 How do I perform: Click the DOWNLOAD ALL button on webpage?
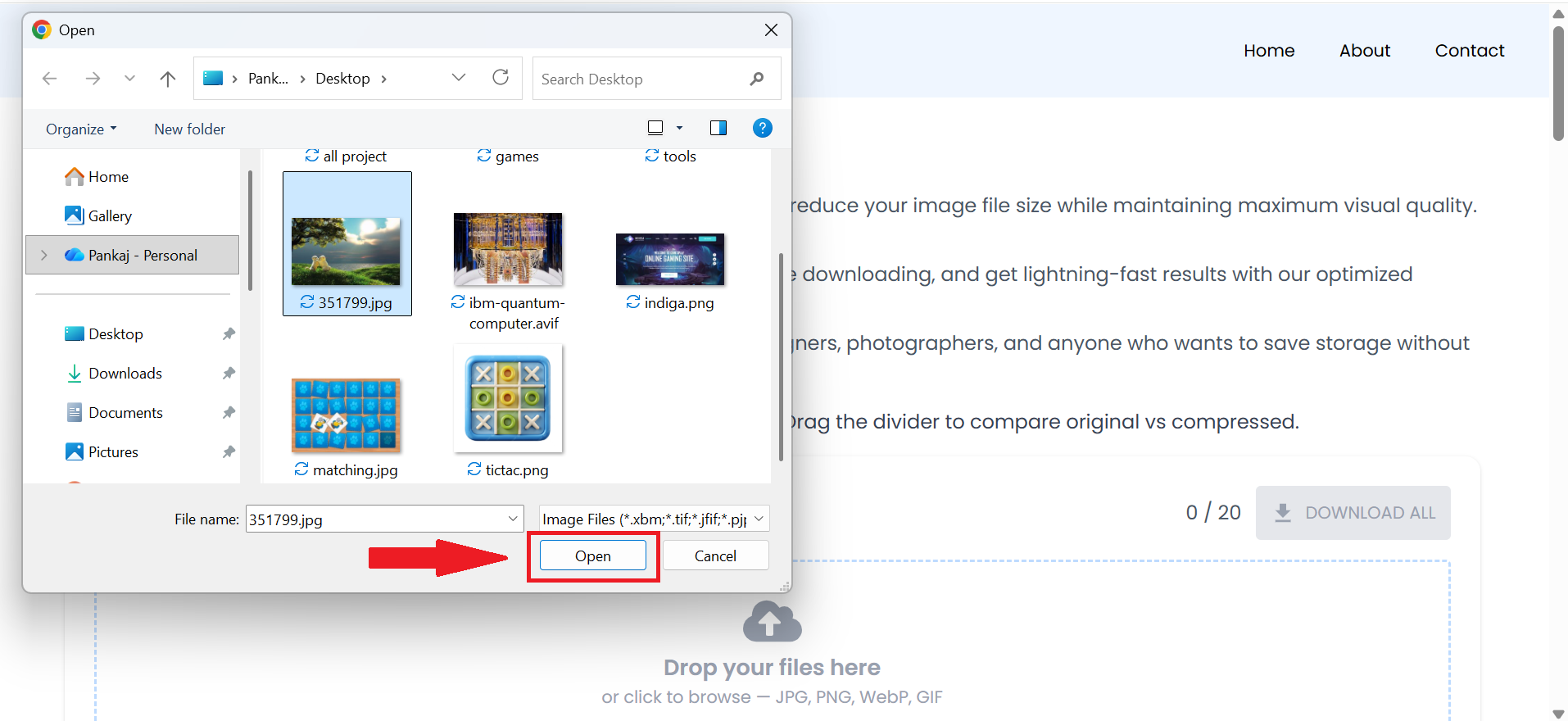(x=1353, y=513)
